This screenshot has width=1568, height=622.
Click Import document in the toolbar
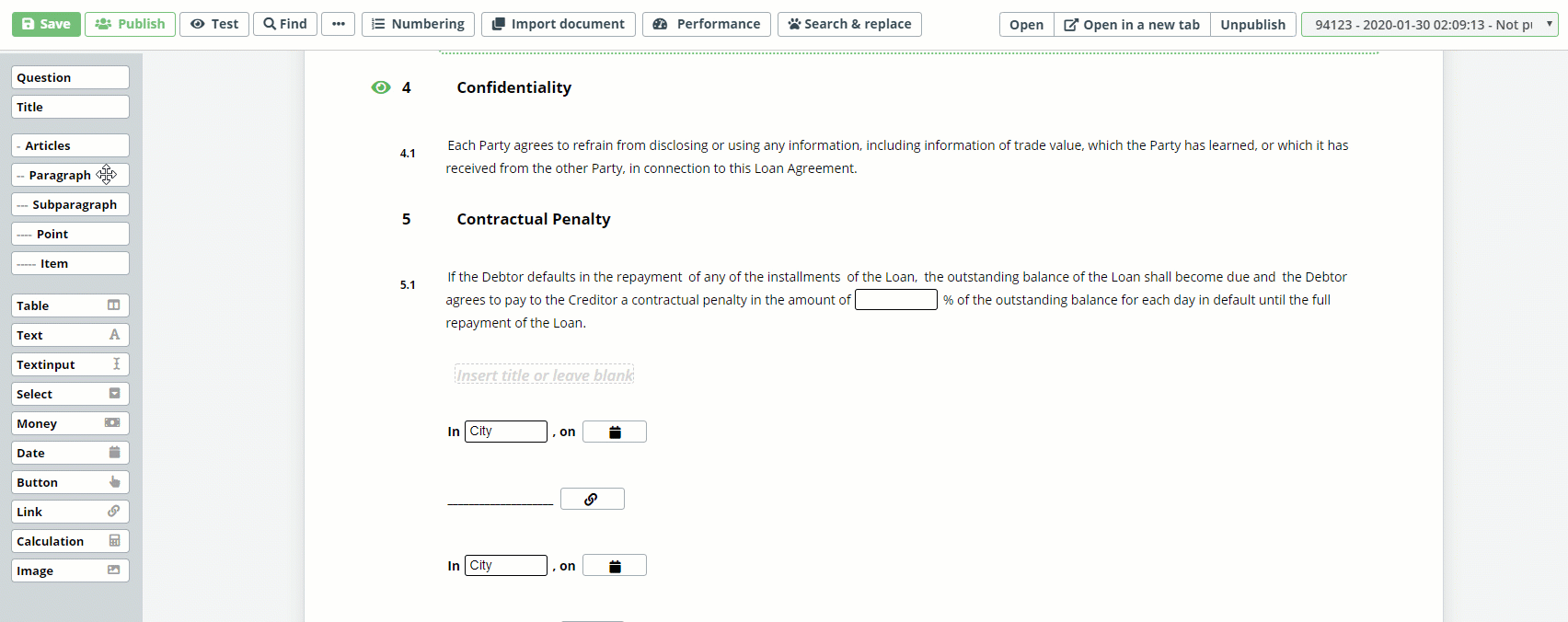click(x=559, y=24)
